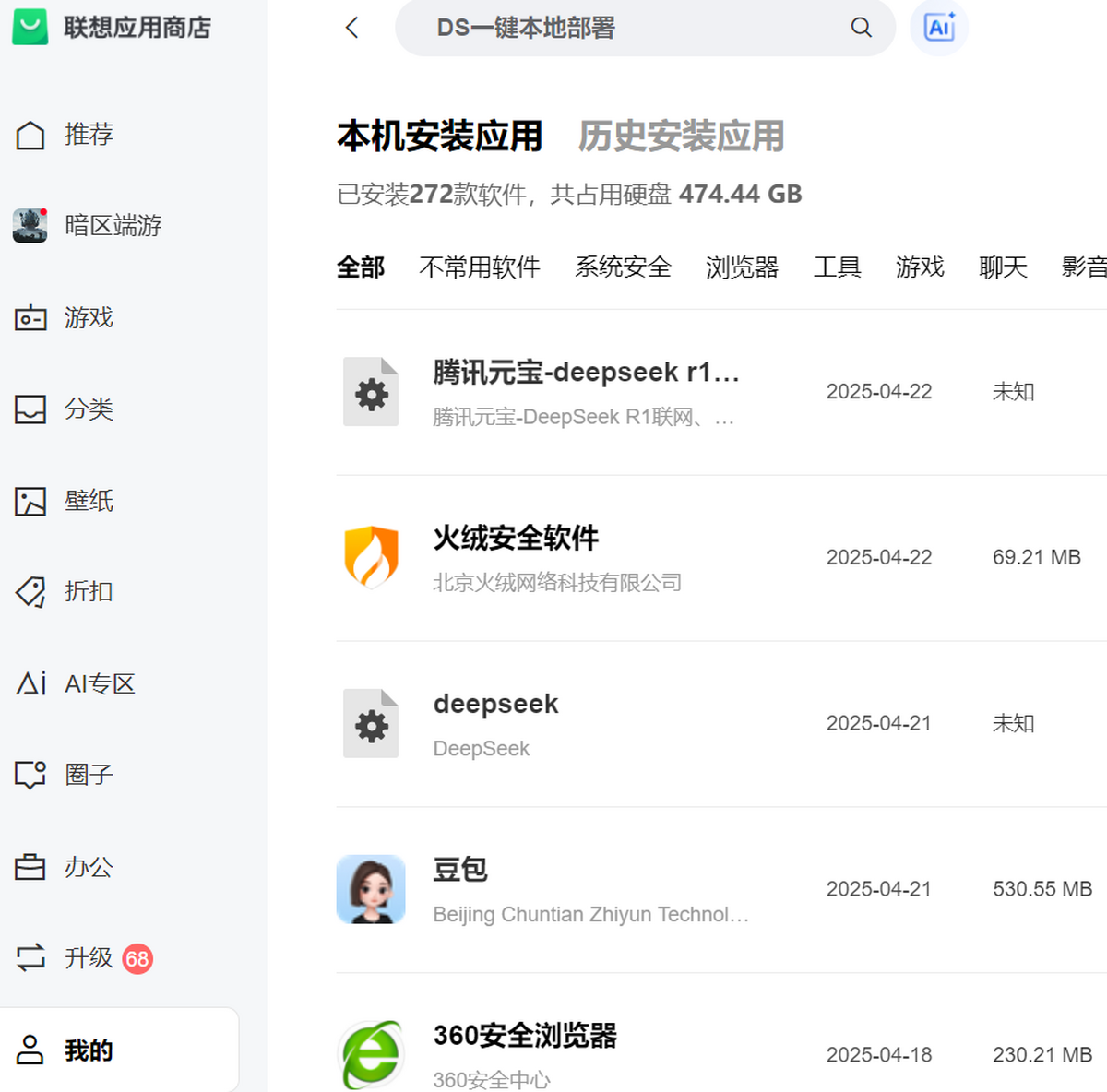Select the 游戏 controller icon
The width and height of the screenshot is (1107, 1092).
click(30, 318)
